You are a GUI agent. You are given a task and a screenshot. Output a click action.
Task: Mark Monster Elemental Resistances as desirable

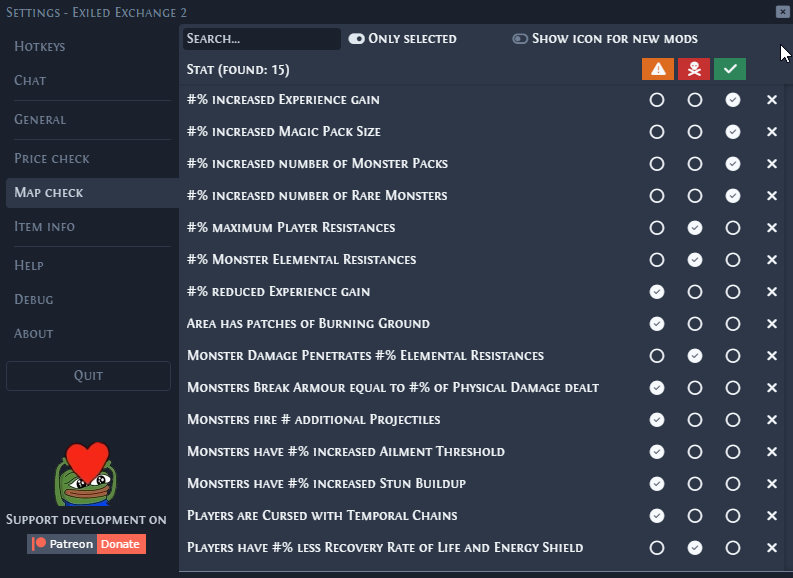733,260
